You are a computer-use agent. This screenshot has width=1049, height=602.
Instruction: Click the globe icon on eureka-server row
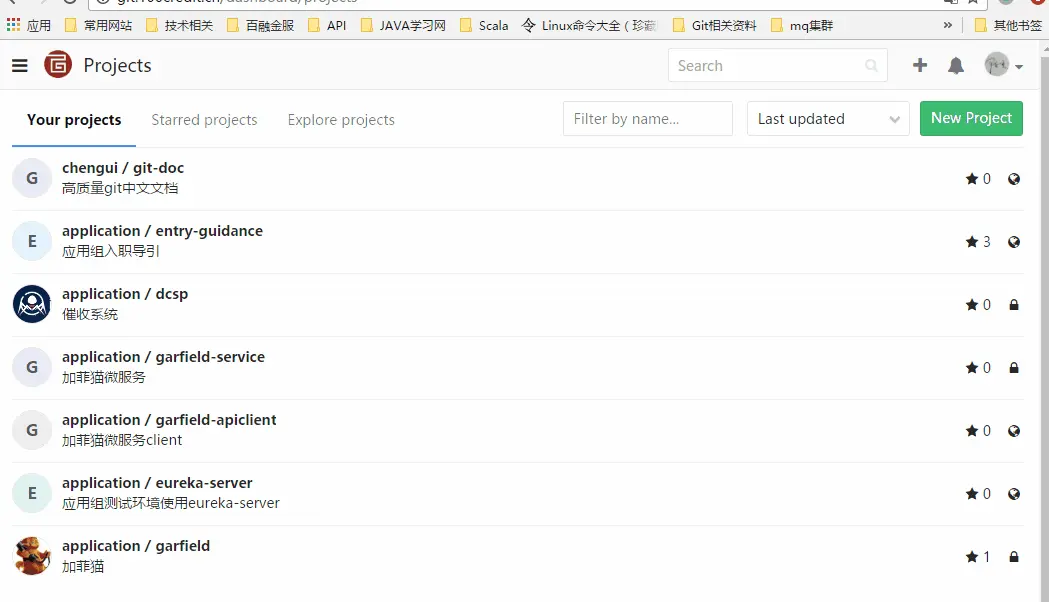1014,493
